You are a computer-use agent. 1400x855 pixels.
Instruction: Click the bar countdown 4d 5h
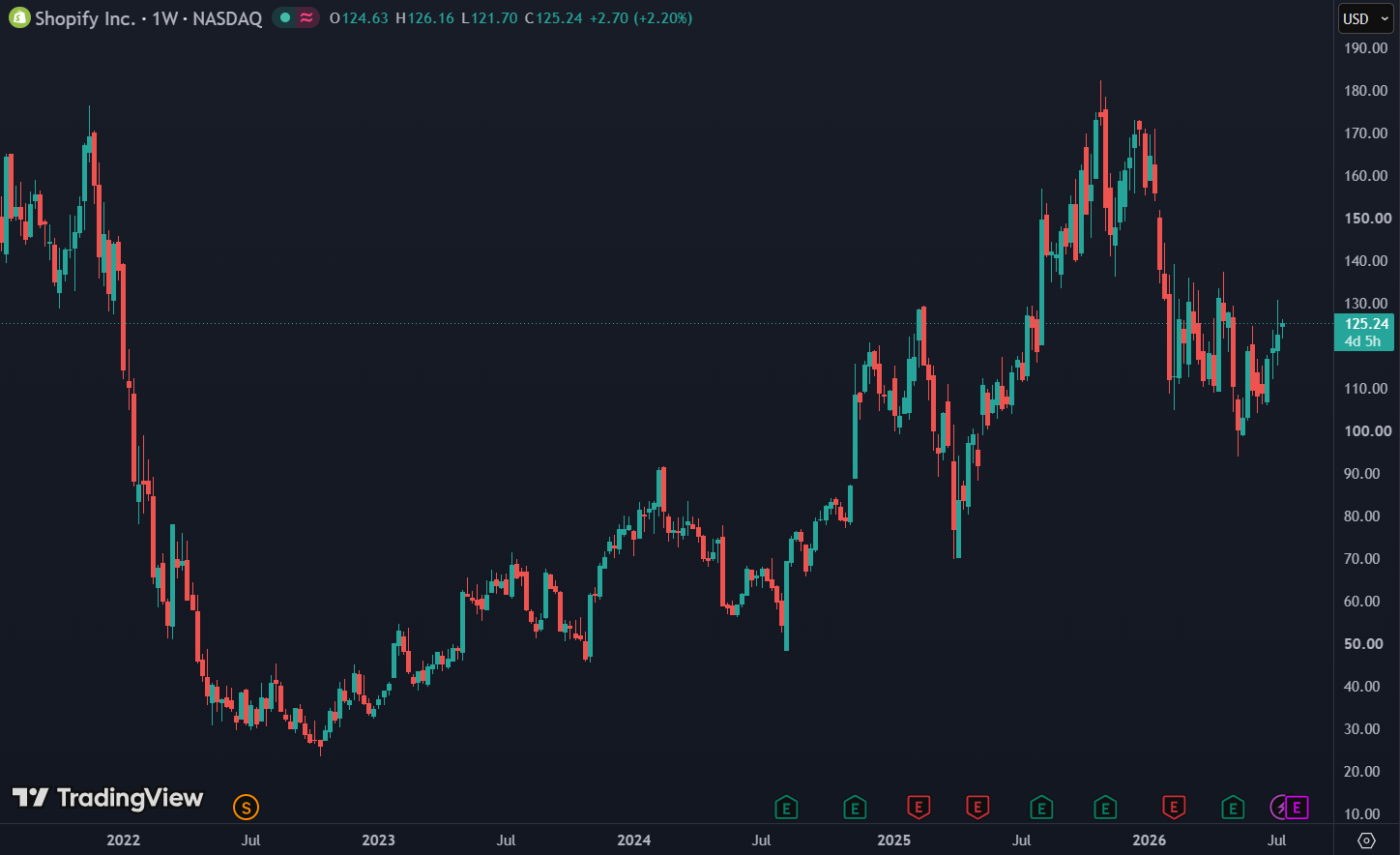tap(1362, 341)
